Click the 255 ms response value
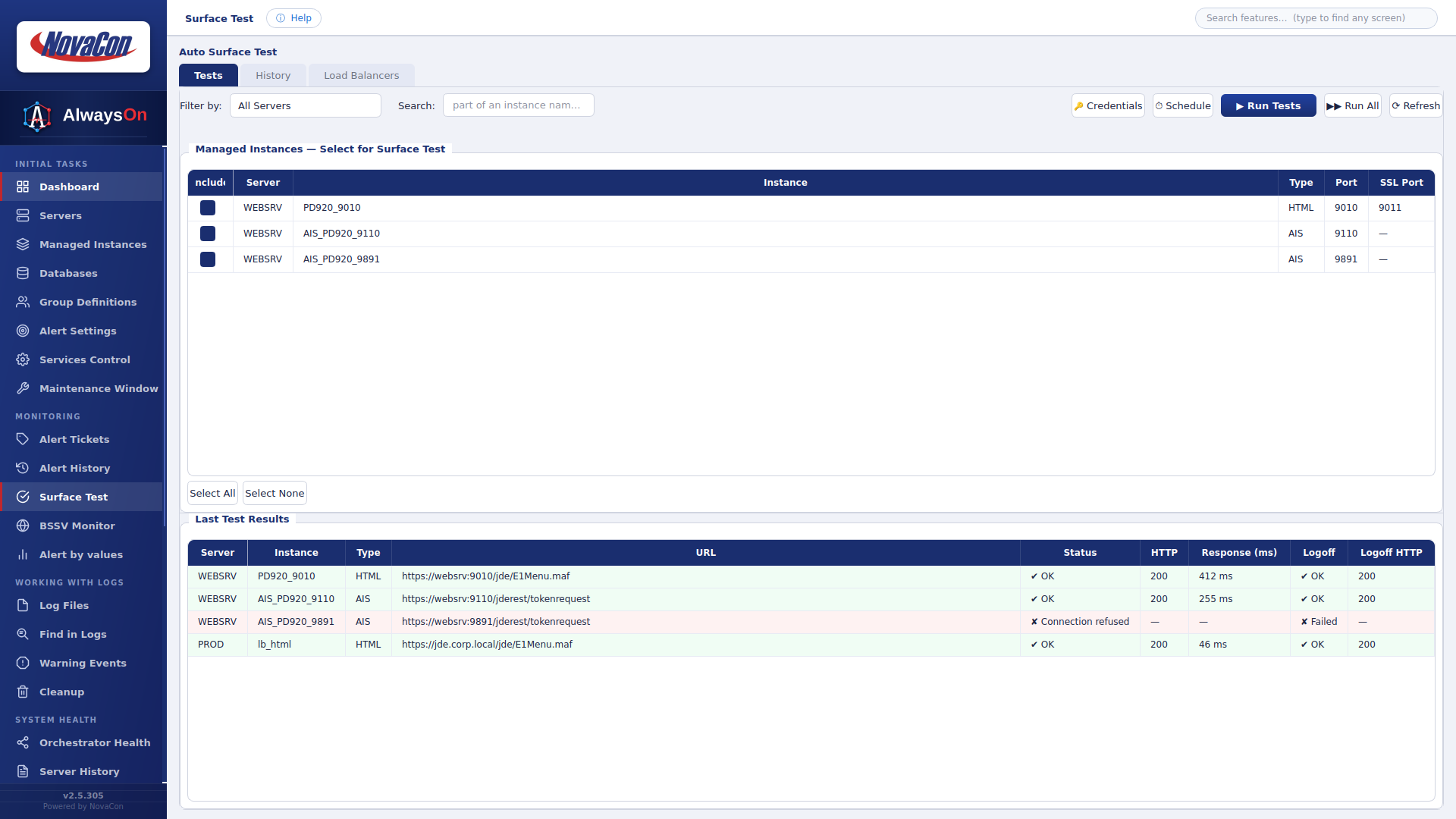 [1216, 599]
